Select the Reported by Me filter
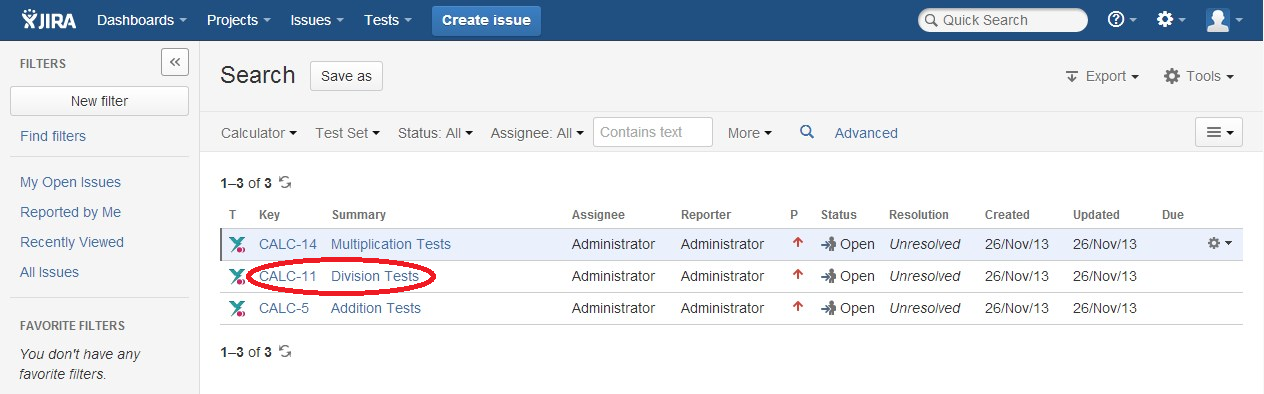 click(x=70, y=212)
